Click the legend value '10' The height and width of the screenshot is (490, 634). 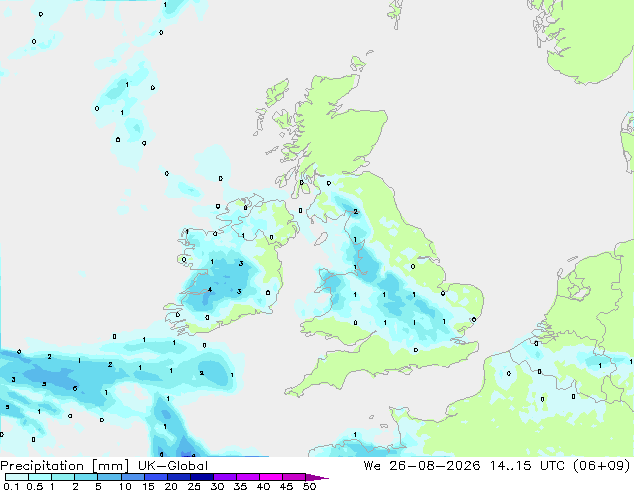[x=125, y=486]
